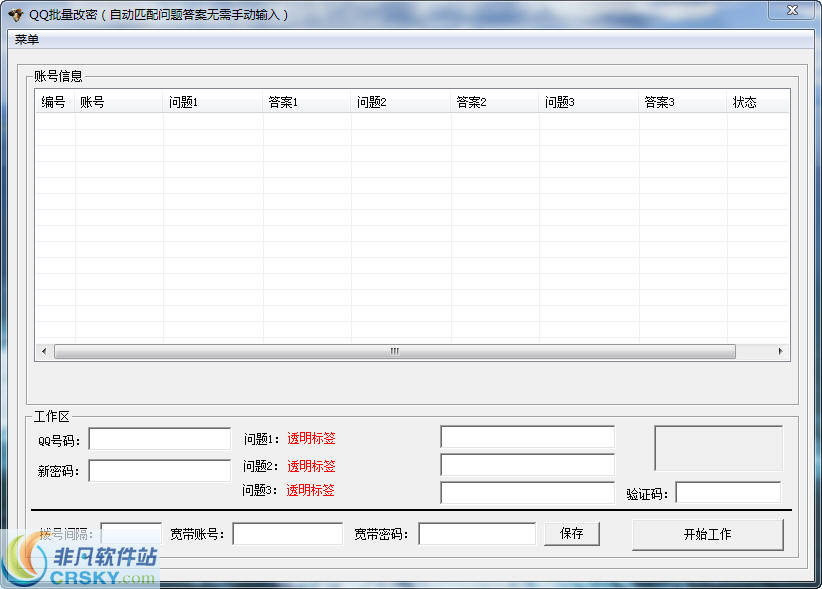Screen dimensions: 822x589
Task: Click the 问题1 column header
Action: (213, 102)
